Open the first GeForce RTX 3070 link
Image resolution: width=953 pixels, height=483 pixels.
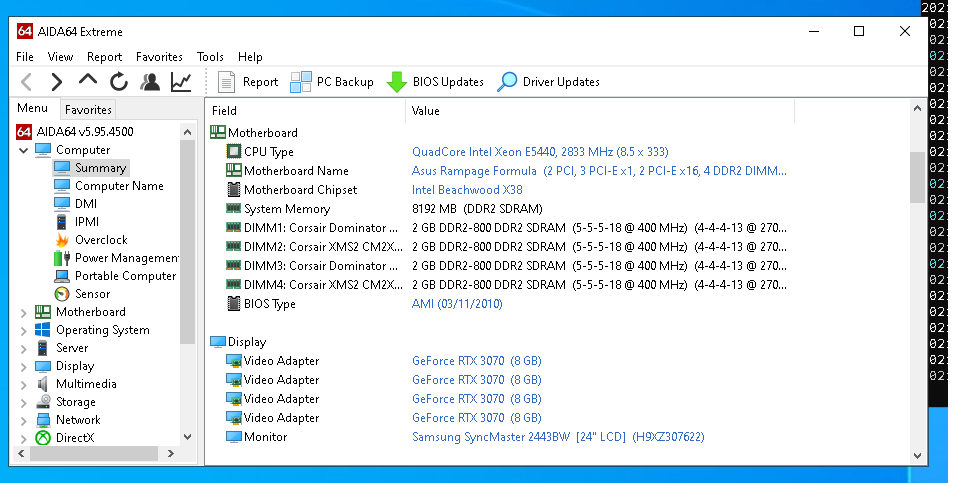coord(476,361)
